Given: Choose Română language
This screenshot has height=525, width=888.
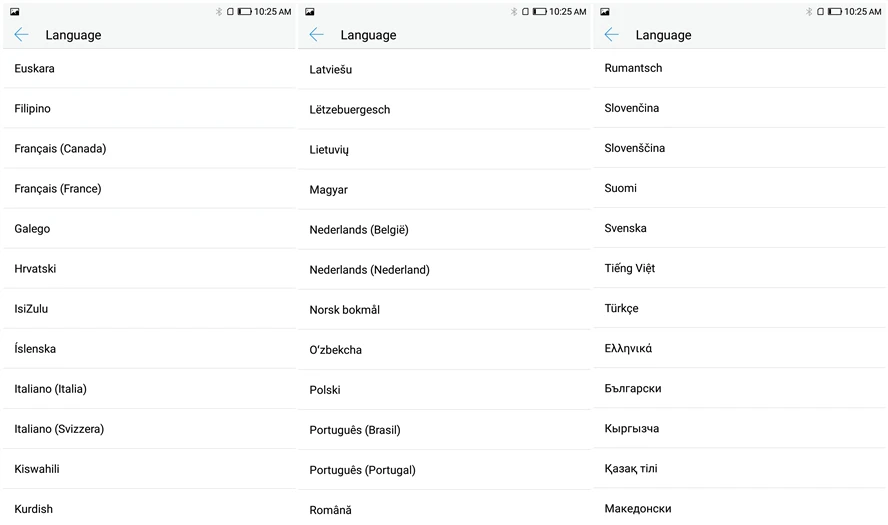Looking at the screenshot, I should 445,510.
